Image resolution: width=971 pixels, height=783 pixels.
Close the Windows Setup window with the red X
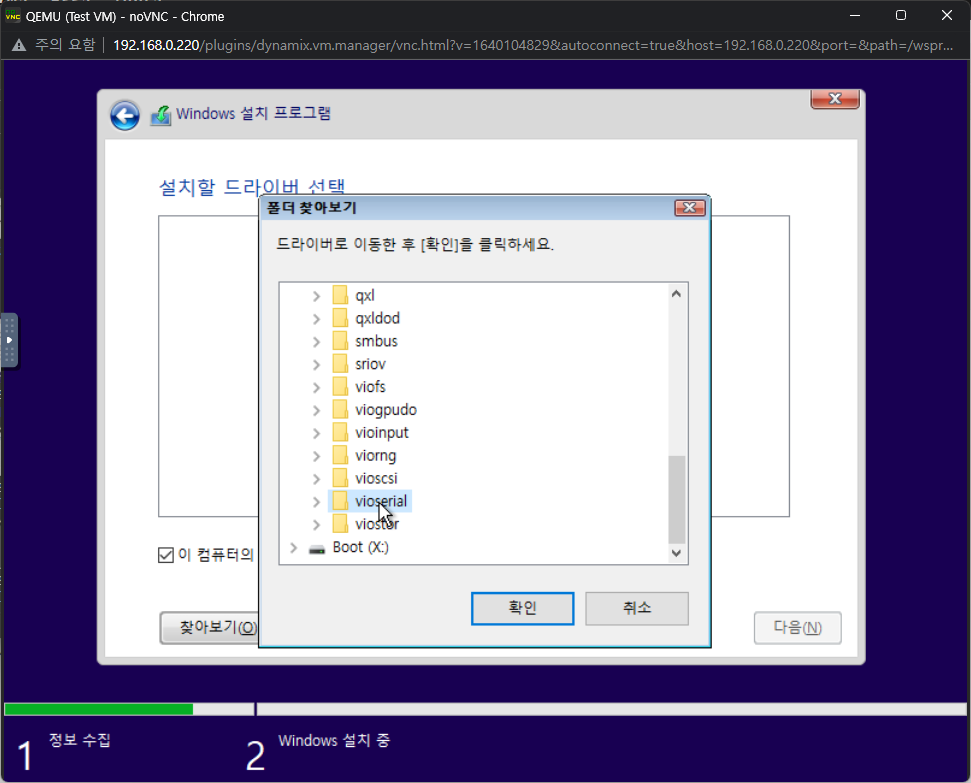835,98
